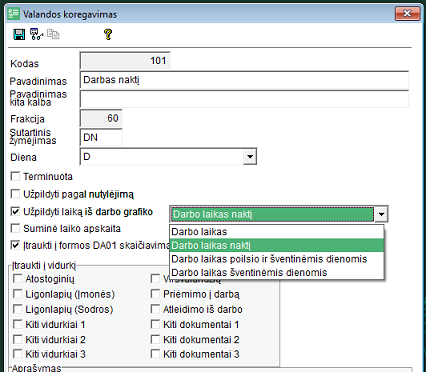Click the copy documents toolbar icon
This screenshot has height=372, width=426.
point(53,34)
